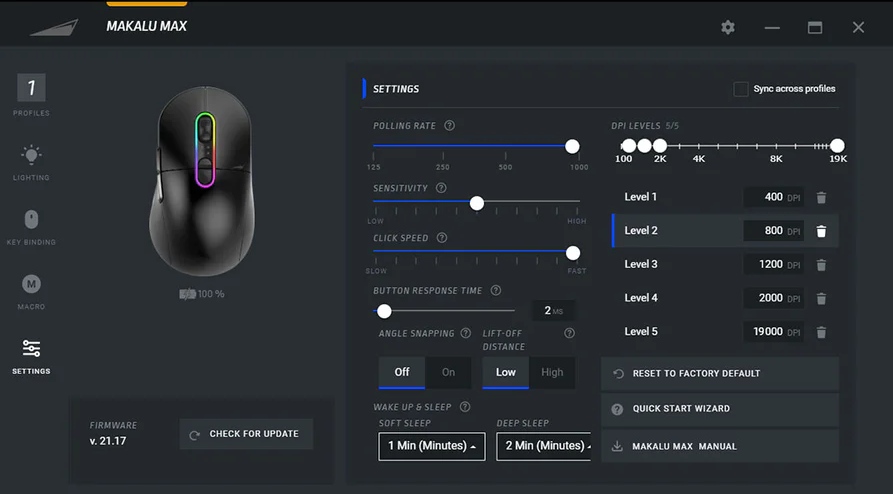This screenshot has width=893, height=494.
Task: Delete DPI Level 1 with trash icon
Action: (821, 198)
